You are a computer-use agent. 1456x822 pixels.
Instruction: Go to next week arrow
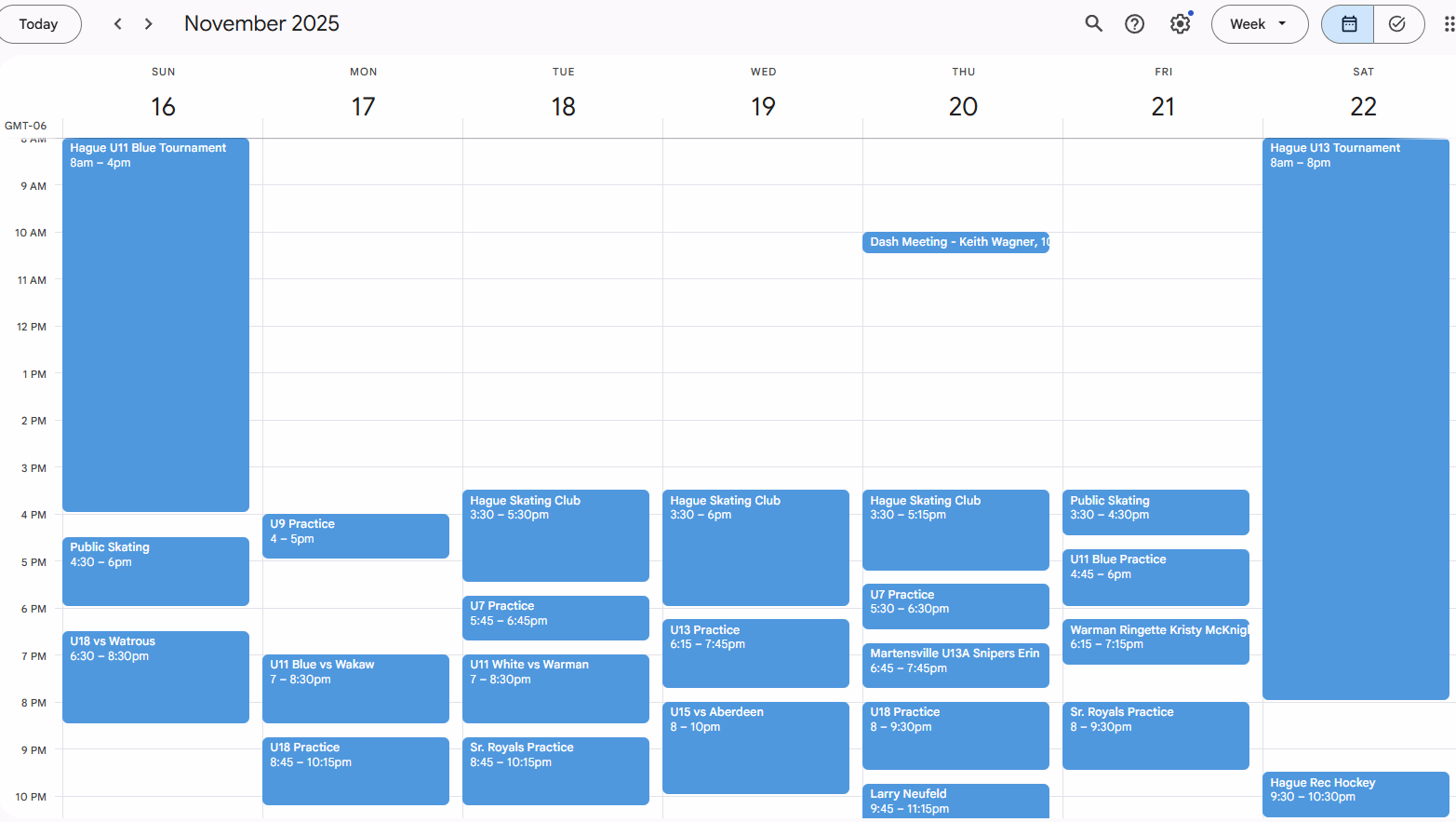(149, 24)
